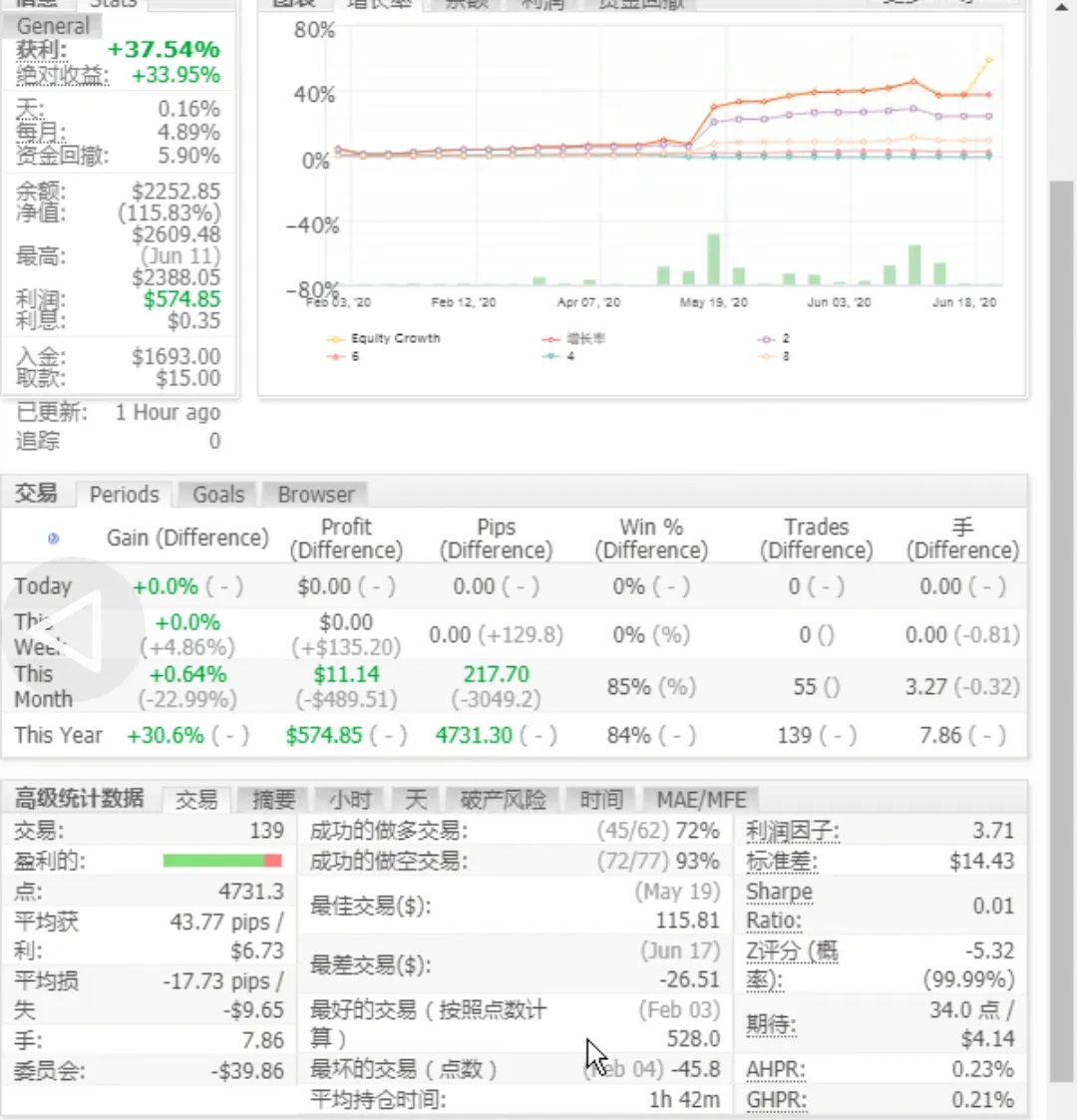1077x1120 pixels.
Task: Click the May 19, '20 axis label
Action: (713, 302)
